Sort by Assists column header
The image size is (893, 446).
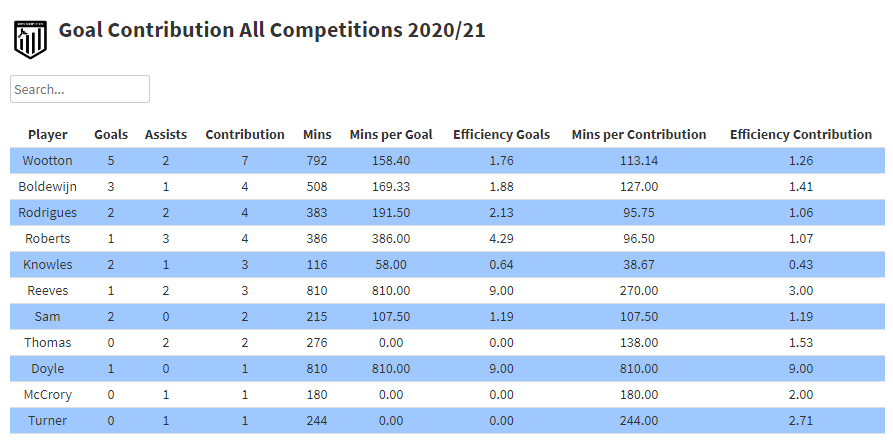(x=166, y=134)
